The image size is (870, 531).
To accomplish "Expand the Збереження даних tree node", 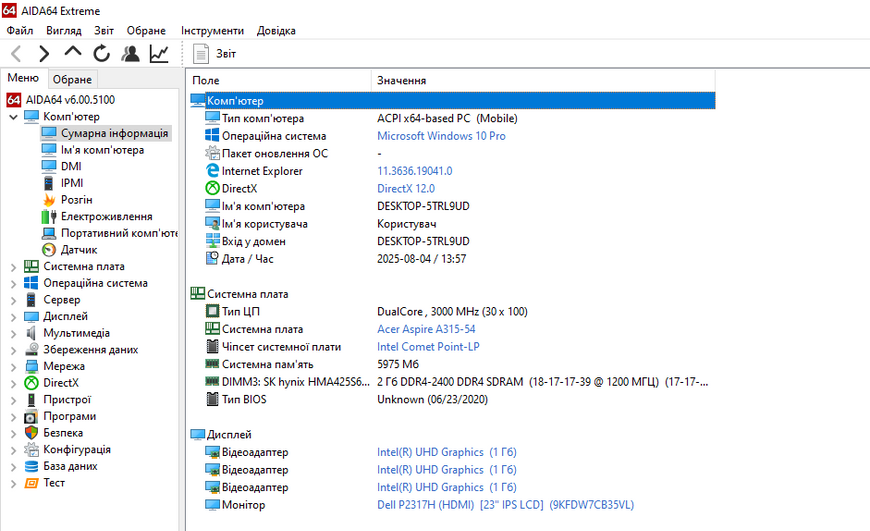I will 14,350.
